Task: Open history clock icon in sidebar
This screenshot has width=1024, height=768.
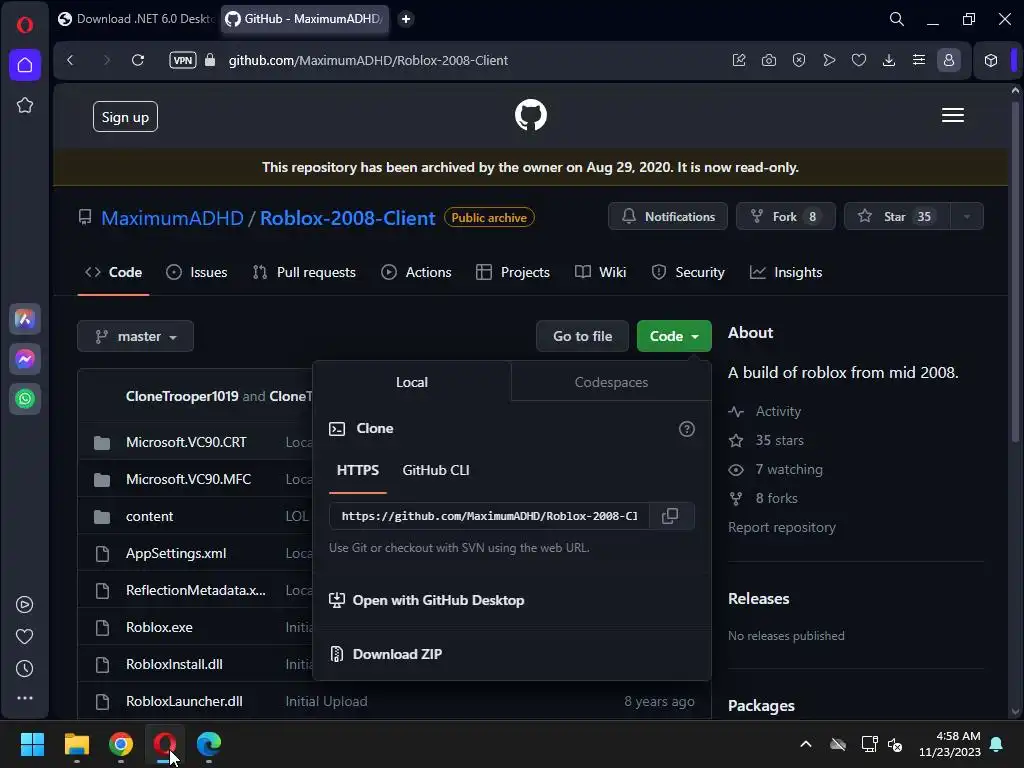Action: point(24,668)
